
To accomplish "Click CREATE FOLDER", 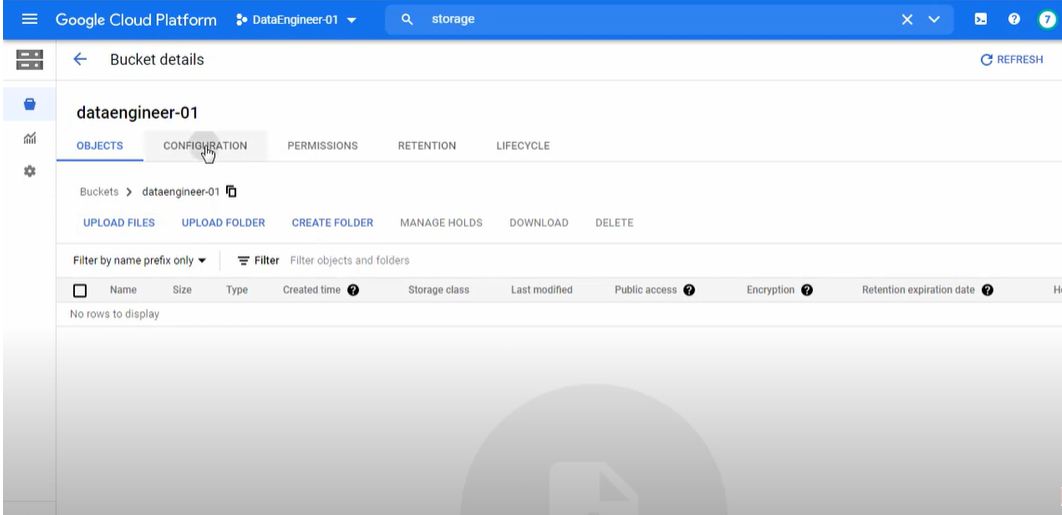I will (333, 223).
